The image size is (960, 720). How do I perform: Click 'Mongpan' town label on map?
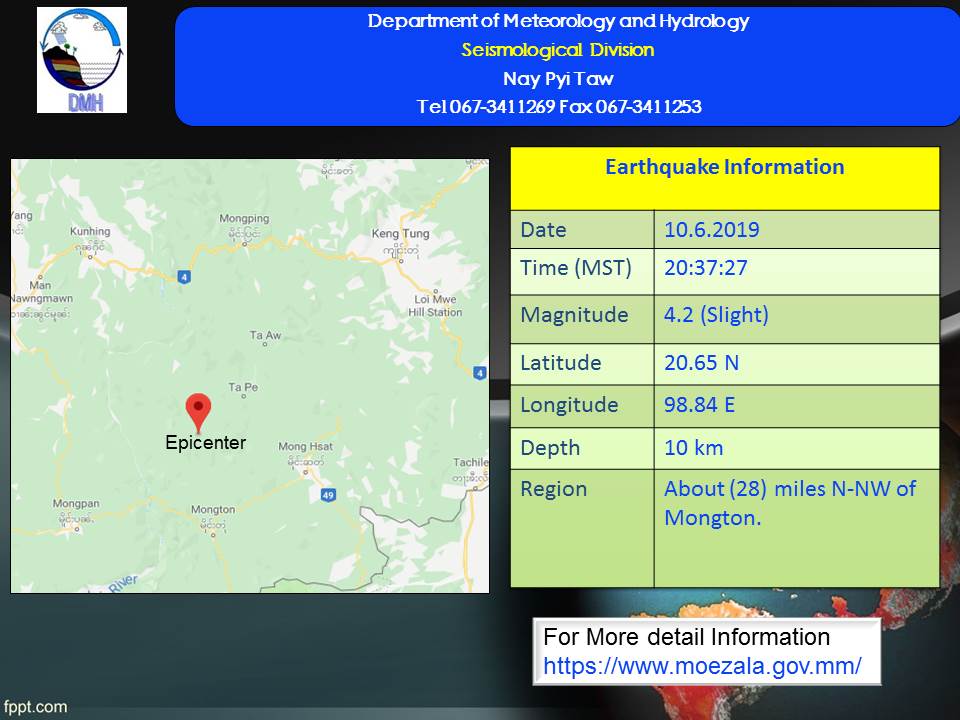click(x=76, y=503)
